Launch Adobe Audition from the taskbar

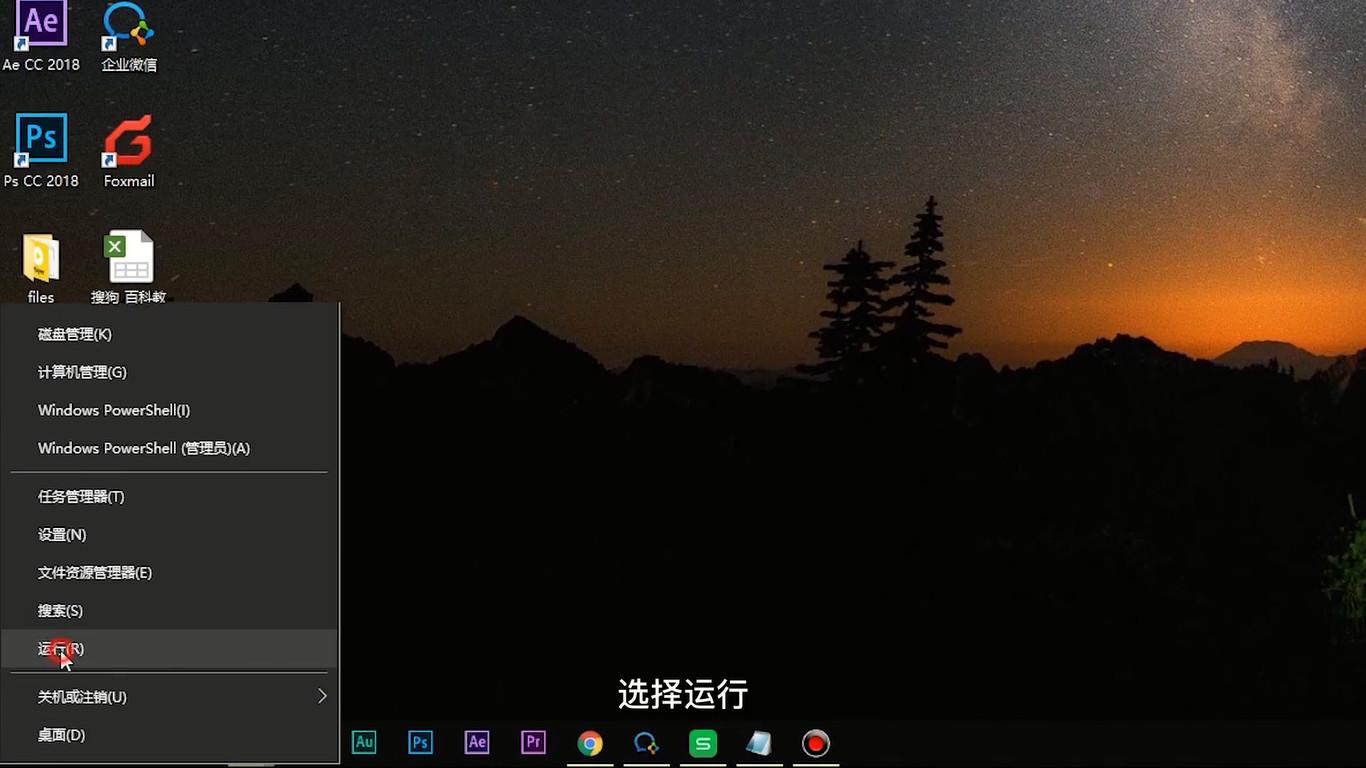(x=364, y=742)
